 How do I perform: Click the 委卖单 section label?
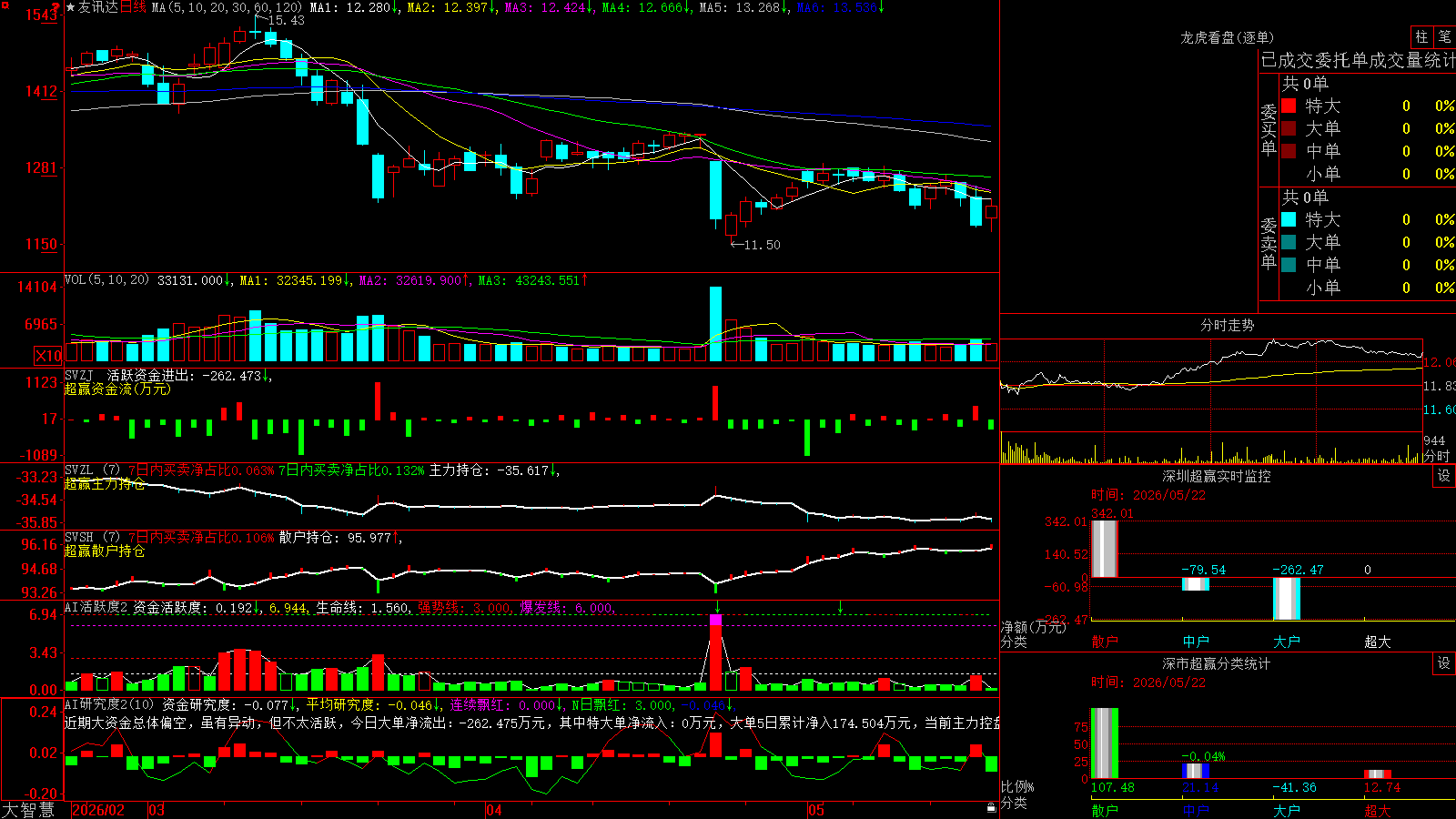(x=1269, y=244)
